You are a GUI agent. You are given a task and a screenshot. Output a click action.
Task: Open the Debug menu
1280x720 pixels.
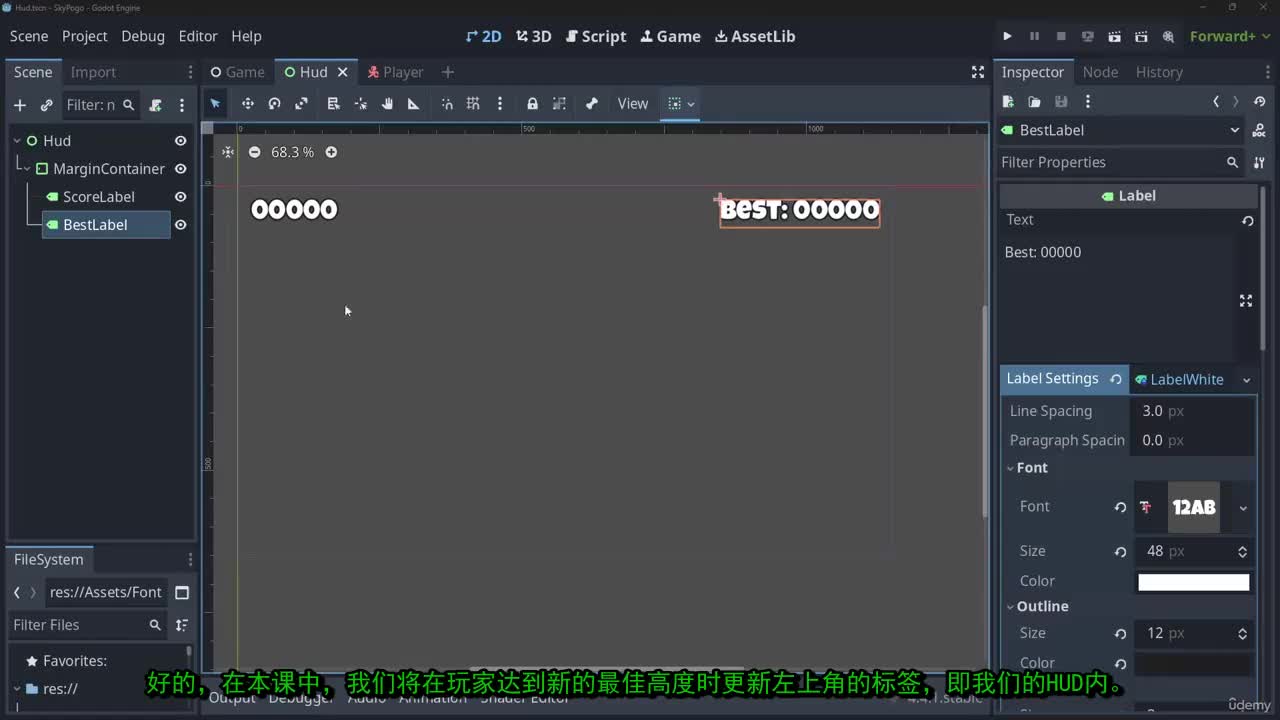[143, 36]
